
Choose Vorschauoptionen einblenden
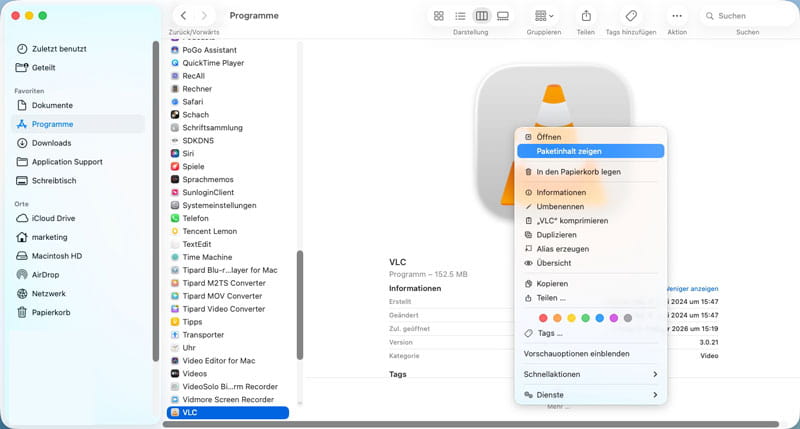tap(591, 354)
